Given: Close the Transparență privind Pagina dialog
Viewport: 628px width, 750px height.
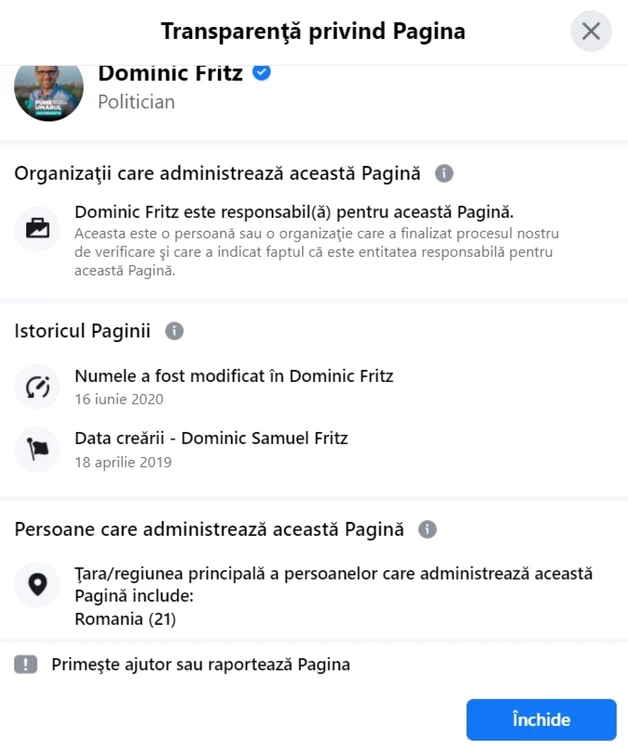Looking at the screenshot, I should click(591, 32).
